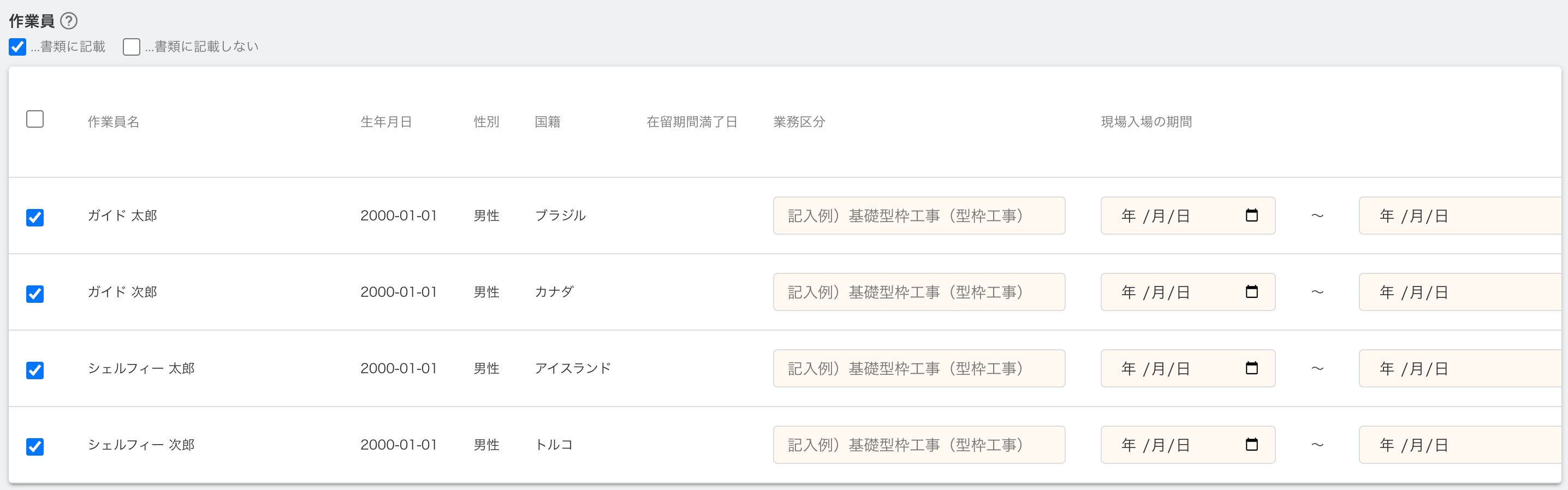Open calendar picker in ガイド 太郎 row

1251,216
